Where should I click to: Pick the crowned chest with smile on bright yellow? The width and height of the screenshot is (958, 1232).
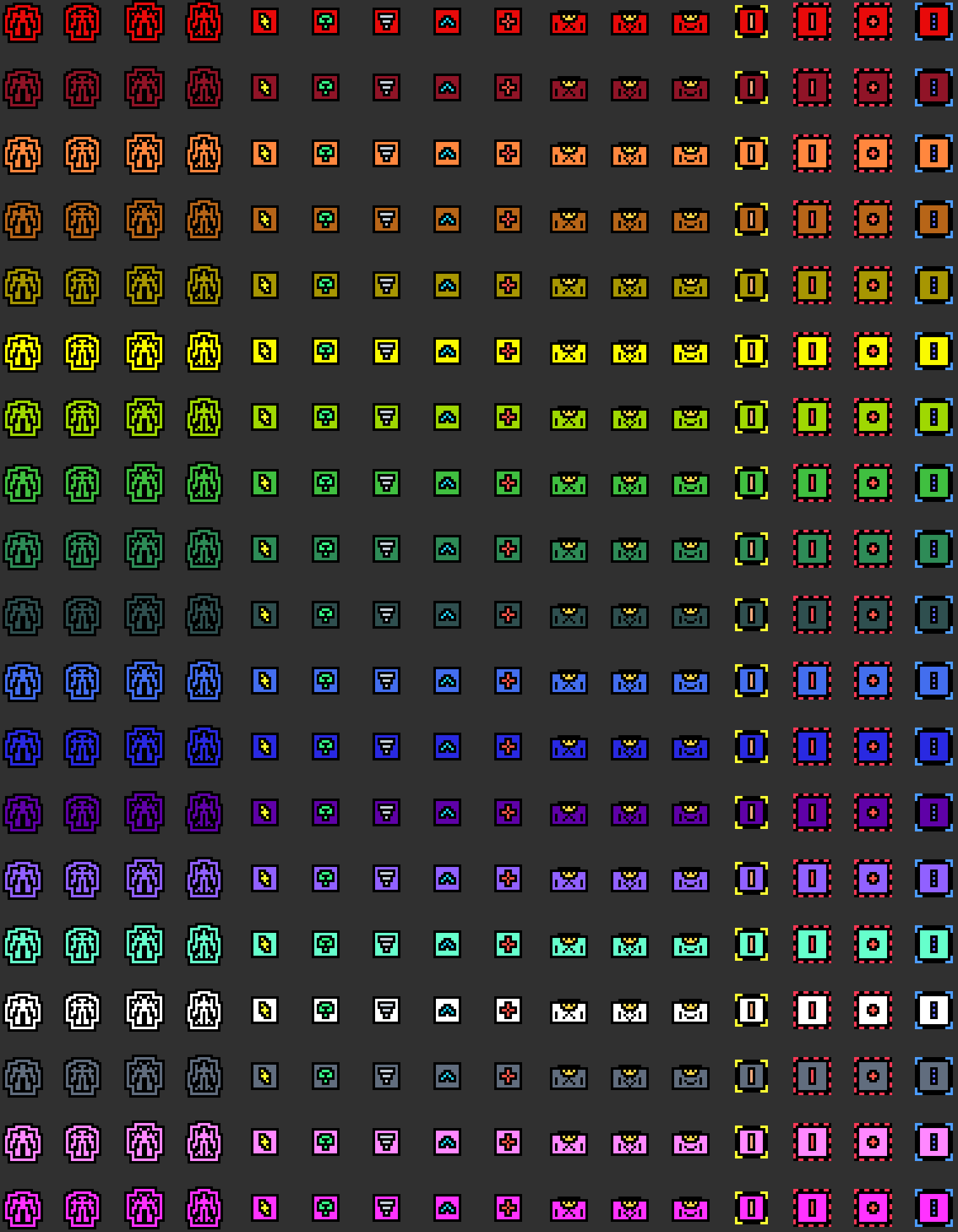click(691, 352)
